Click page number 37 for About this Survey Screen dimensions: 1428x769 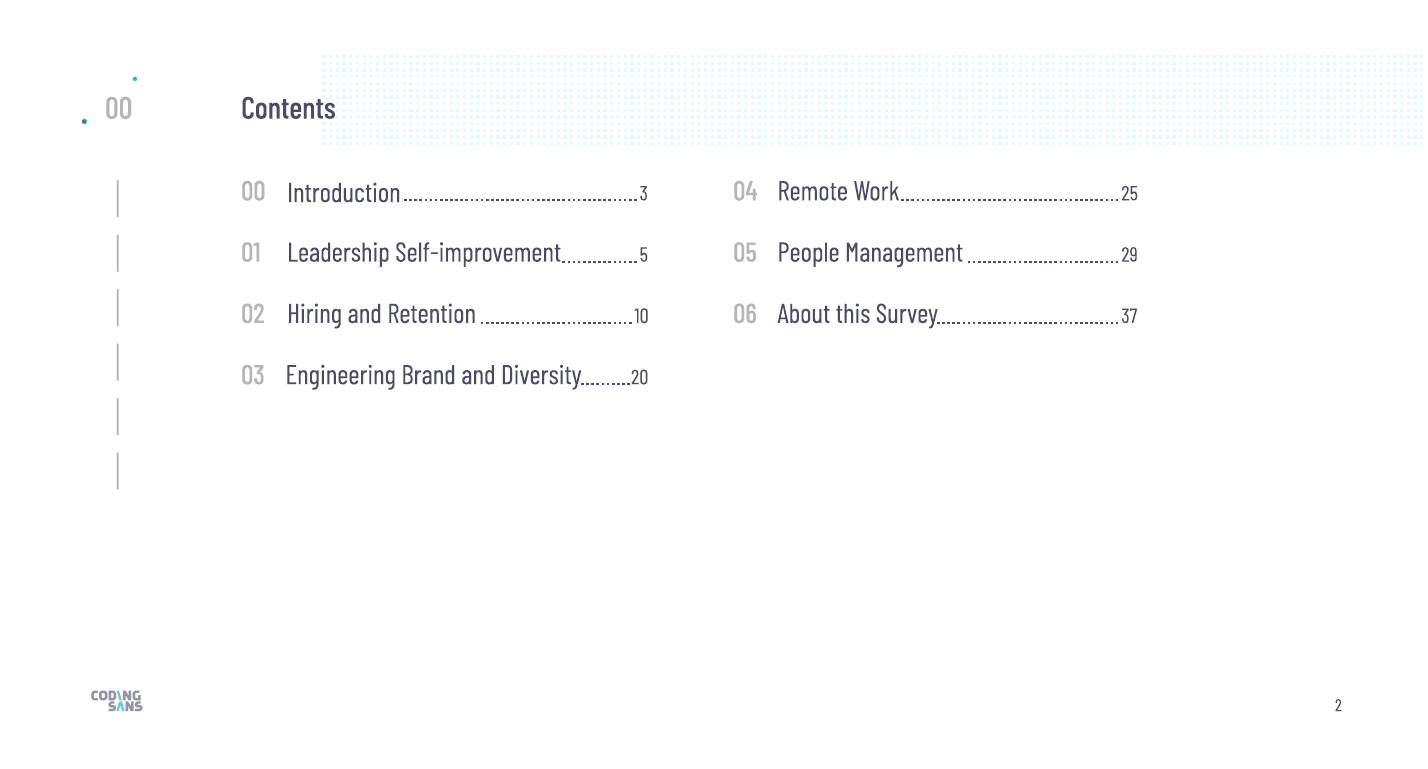click(x=1129, y=317)
